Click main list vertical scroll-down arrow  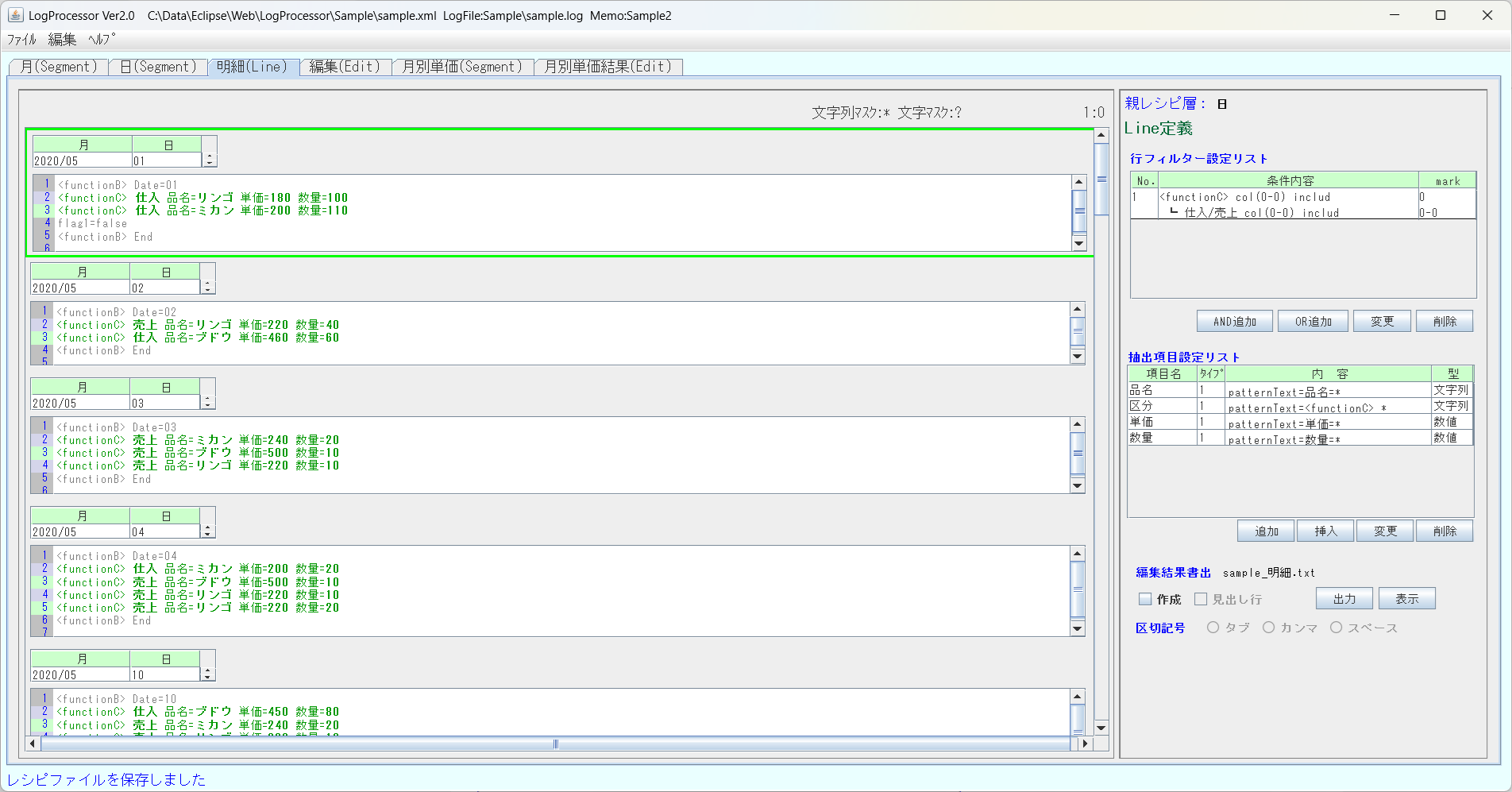1101,728
